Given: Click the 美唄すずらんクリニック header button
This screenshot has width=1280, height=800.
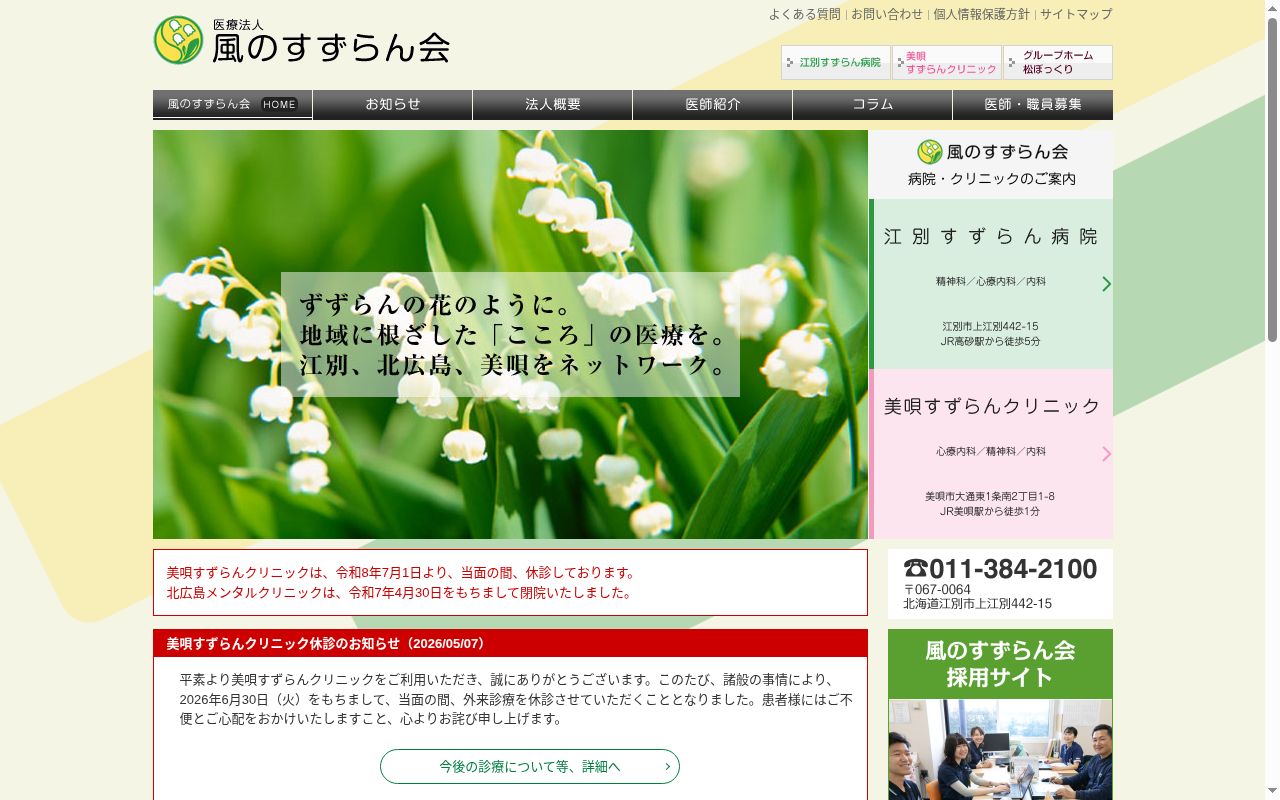Looking at the screenshot, I should tap(947, 62).
